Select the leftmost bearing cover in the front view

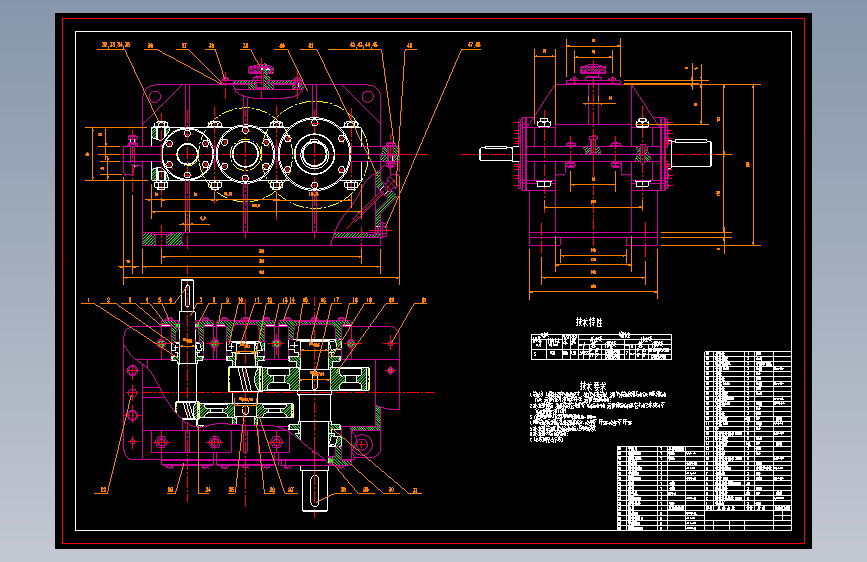(x=187, y=154)
